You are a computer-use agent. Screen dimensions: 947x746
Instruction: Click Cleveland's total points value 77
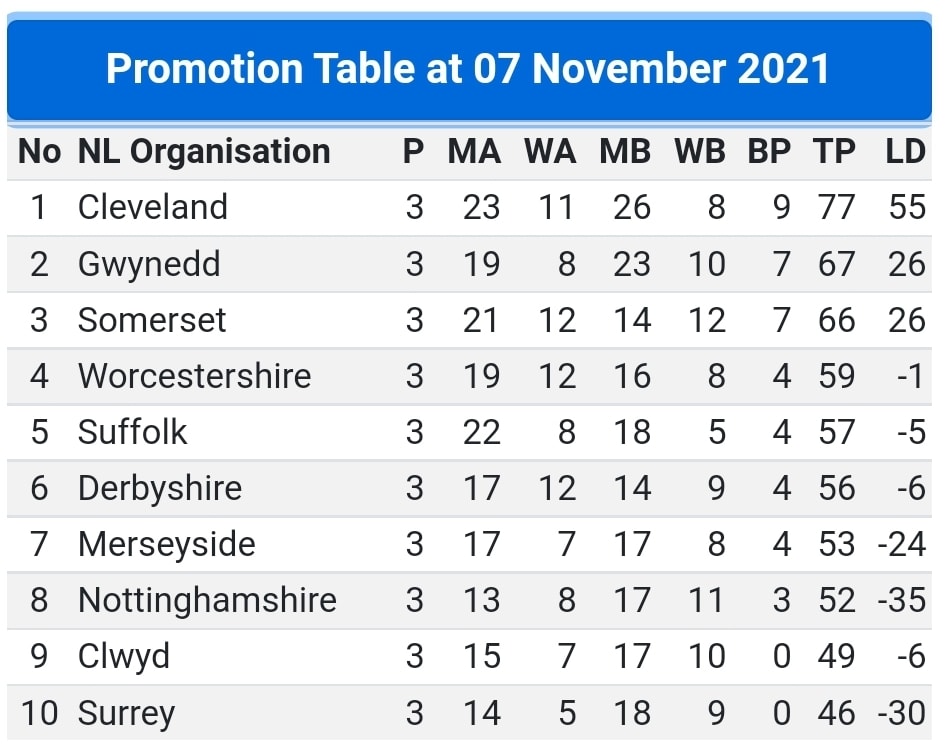(836, 208)
